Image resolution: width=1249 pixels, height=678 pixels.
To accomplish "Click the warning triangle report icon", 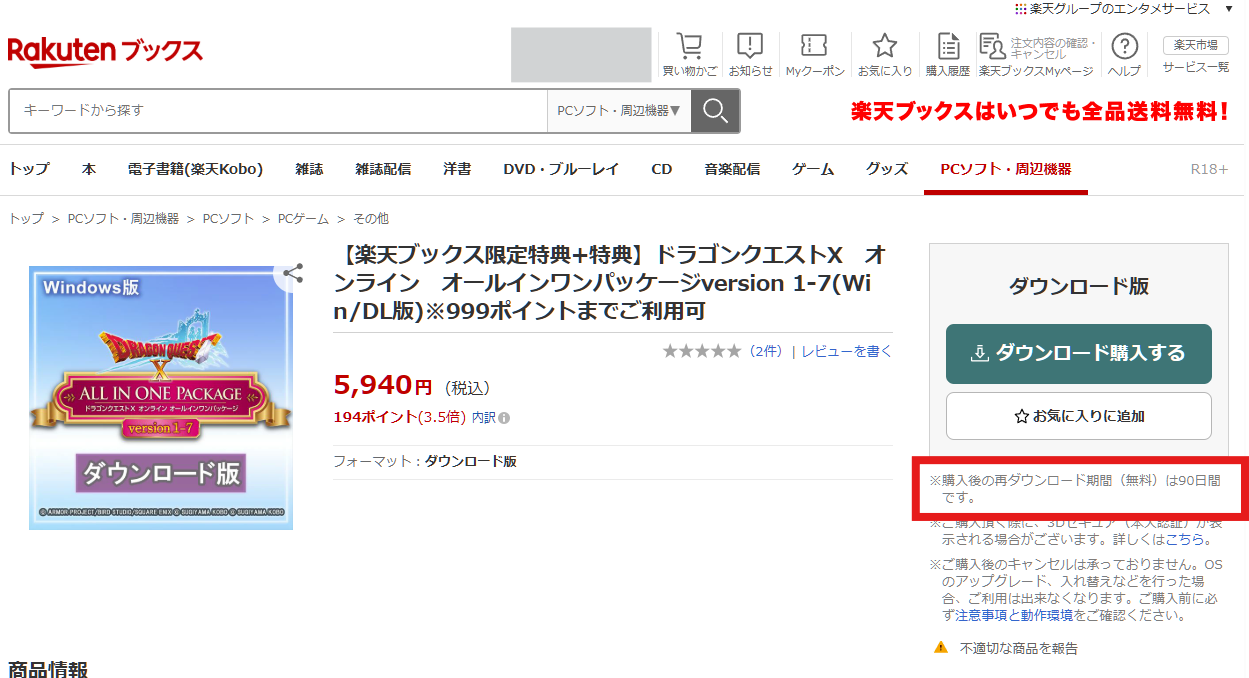I will pos(940,647).
